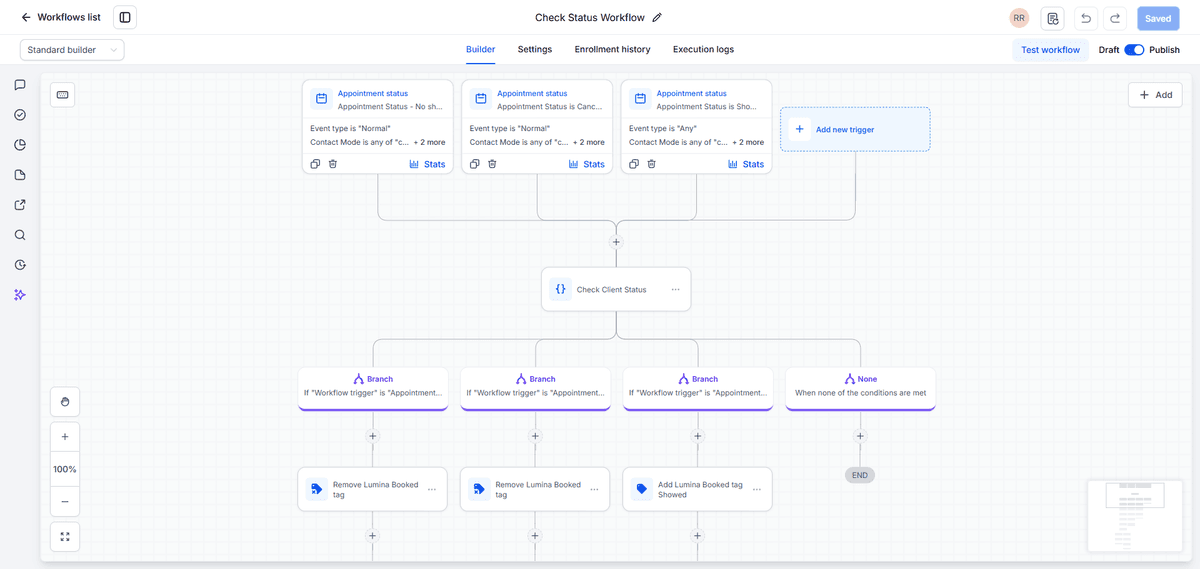Viewport: 1200px width, 569px height.
Task: Open the Execution logs tab
Action: [x=703, y=49]
